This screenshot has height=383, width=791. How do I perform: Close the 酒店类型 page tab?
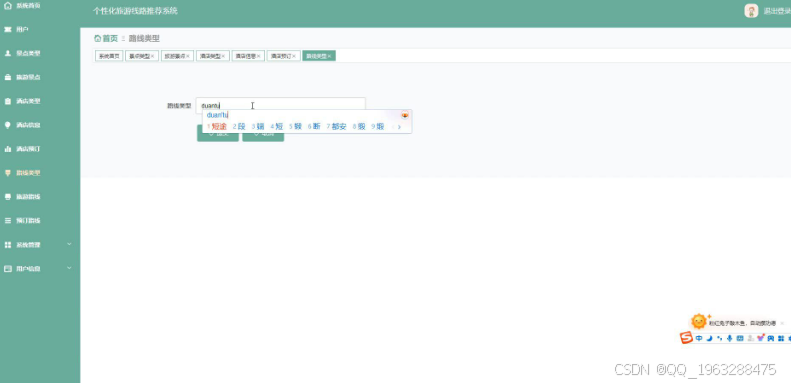223,56
